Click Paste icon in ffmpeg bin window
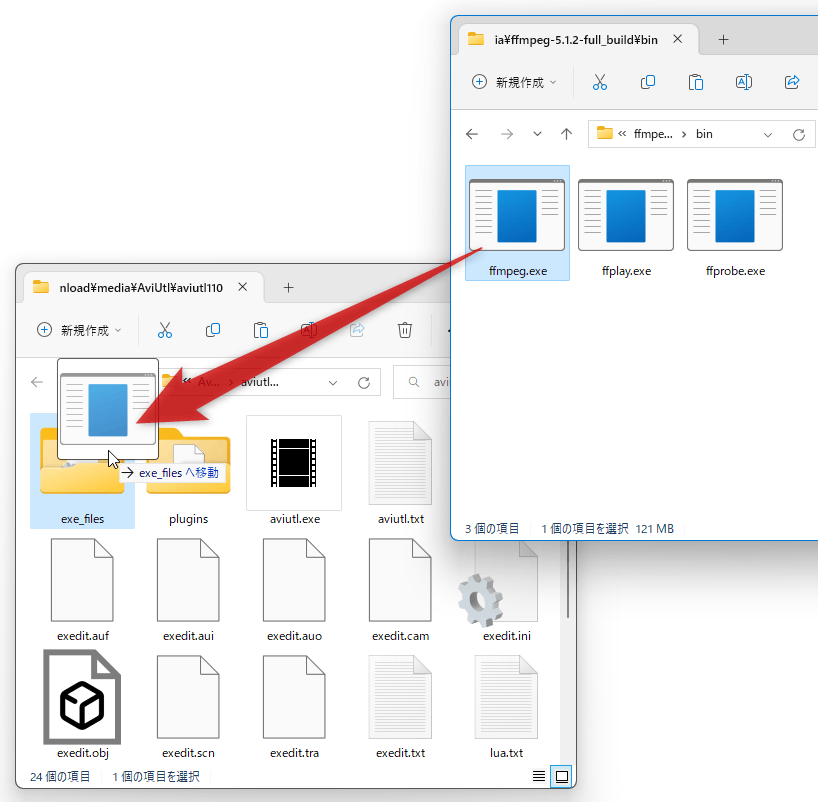This screenshot has width=818, height=802. point(695,82)
